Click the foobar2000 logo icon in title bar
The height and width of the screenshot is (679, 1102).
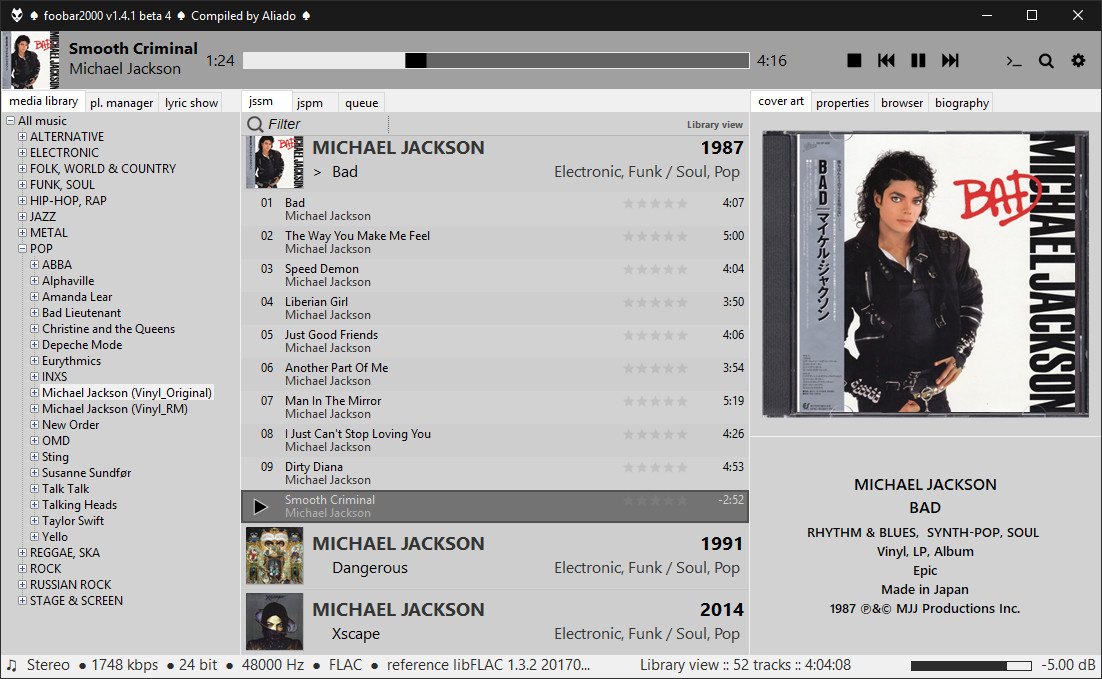[x=14, y=15]
